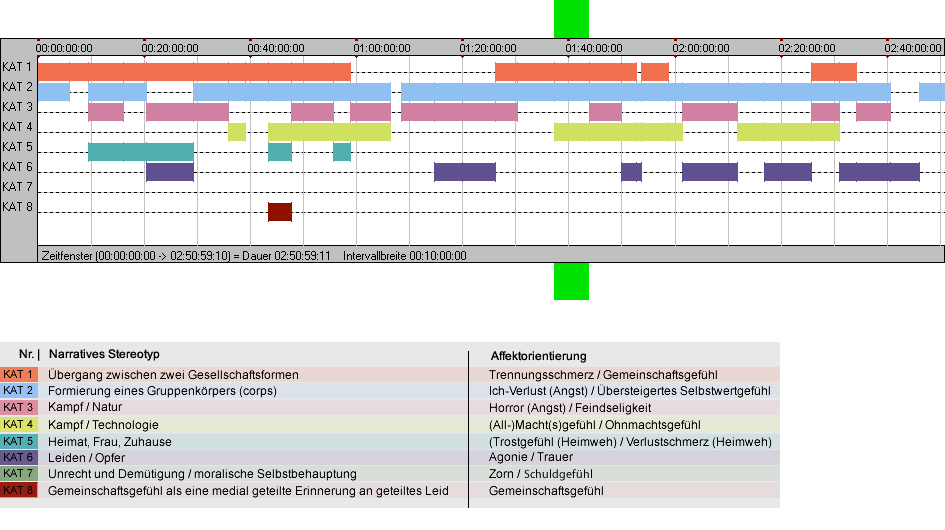Select the 02:00:00:00 time marker

tap(701, 48)
